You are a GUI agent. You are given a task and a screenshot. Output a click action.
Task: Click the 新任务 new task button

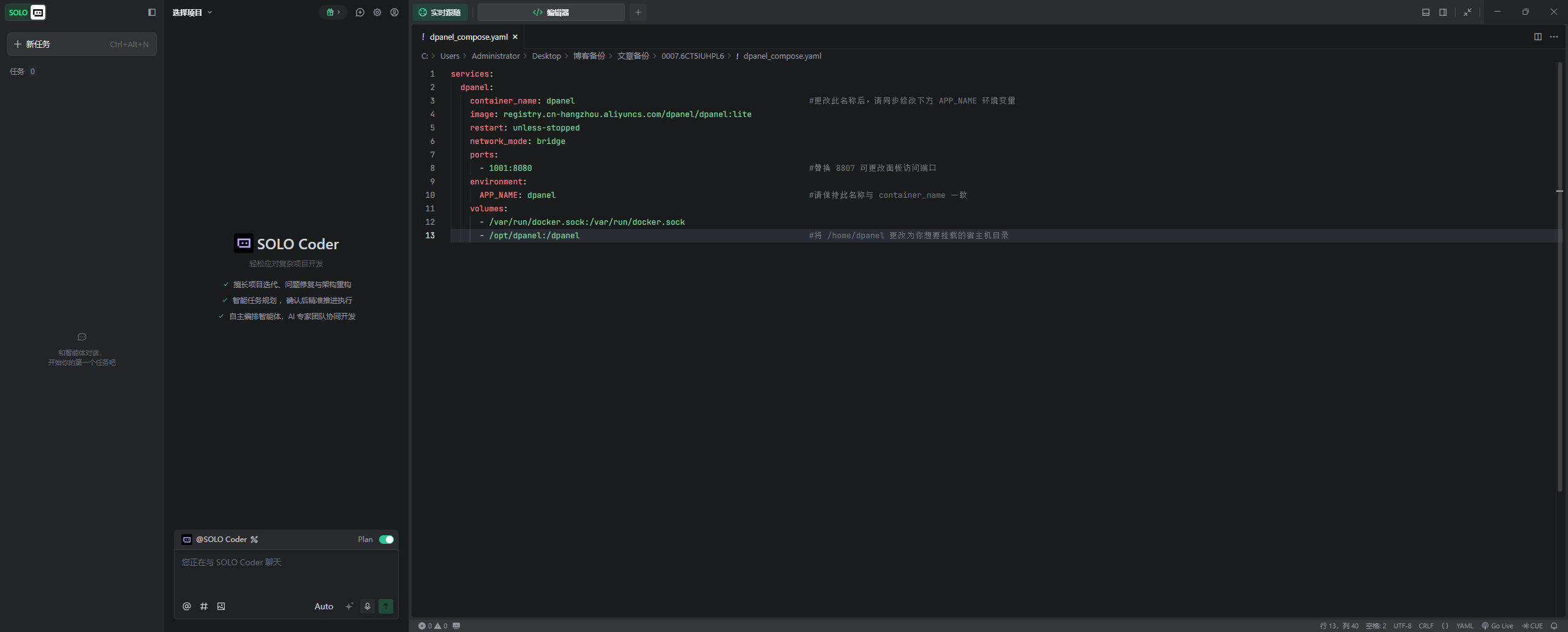click(81, 44)
